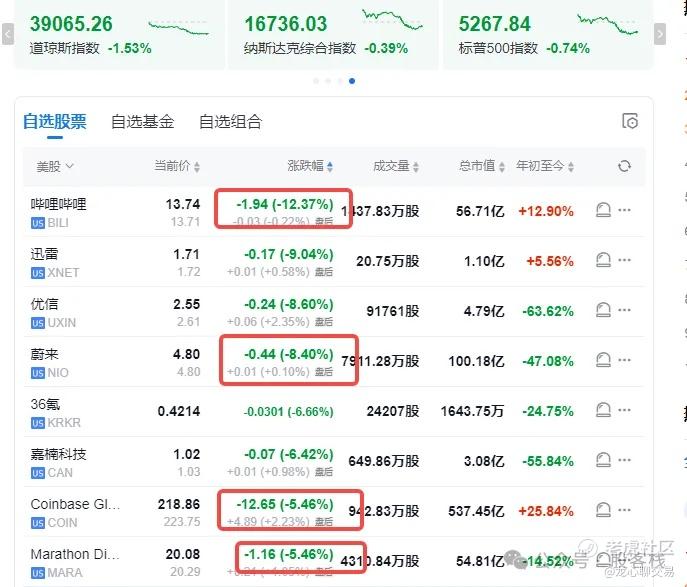Select the first carousel page dot
687x587 pixels.
[316, 81]
